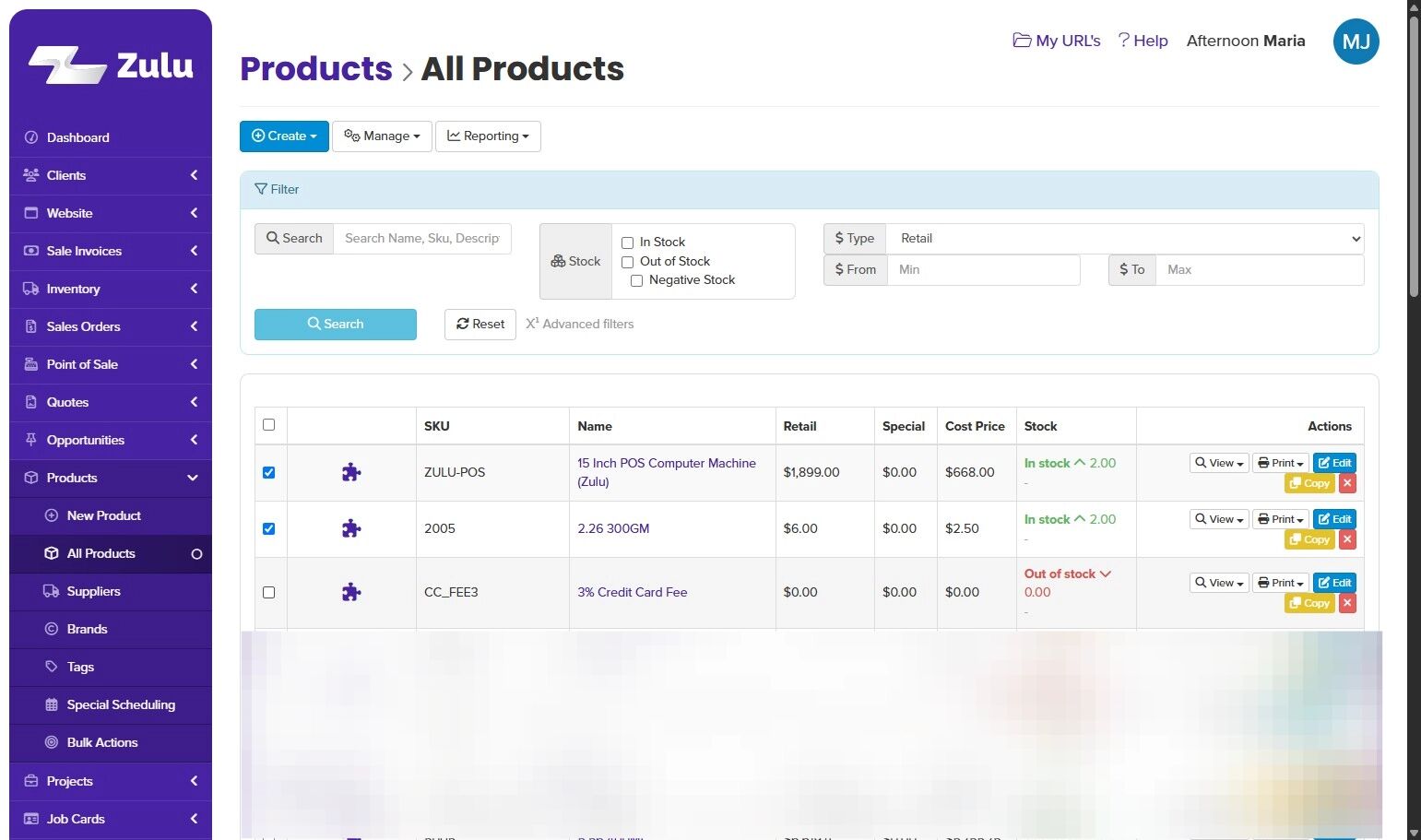Uncheck the ZULU-POS row checkbox
The height and width of the screenshot is (840, 1421).
(268, 473)
